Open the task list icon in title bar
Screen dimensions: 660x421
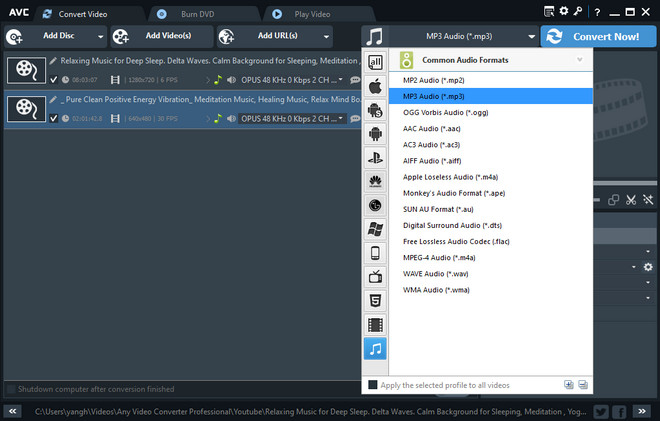pyautogui.click(x=549, y=11)
